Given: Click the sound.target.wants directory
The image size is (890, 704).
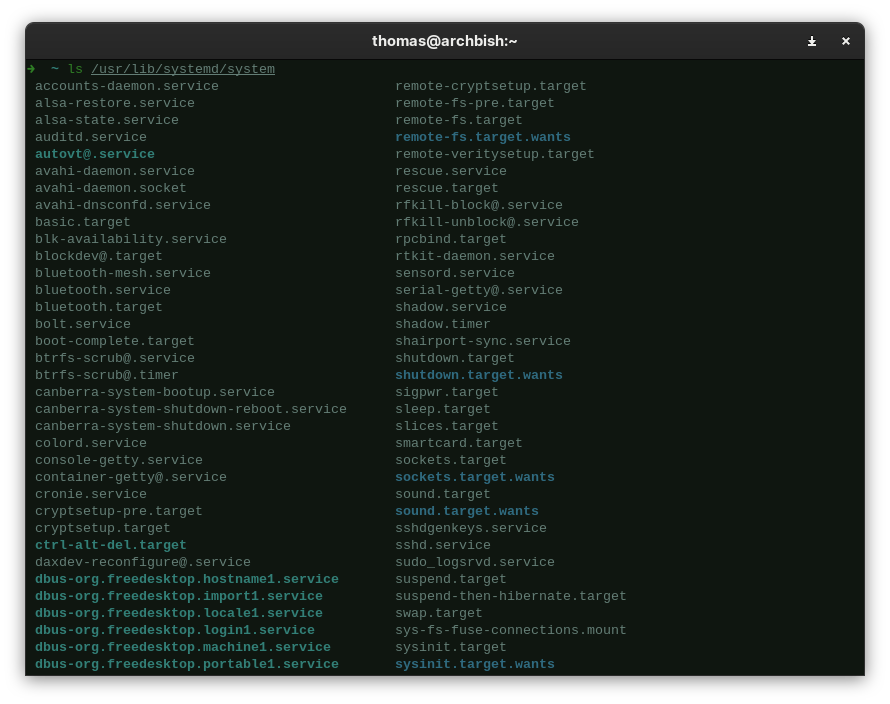Looking at the screenshot, I should pyautogui.click(x=467, y=511).
